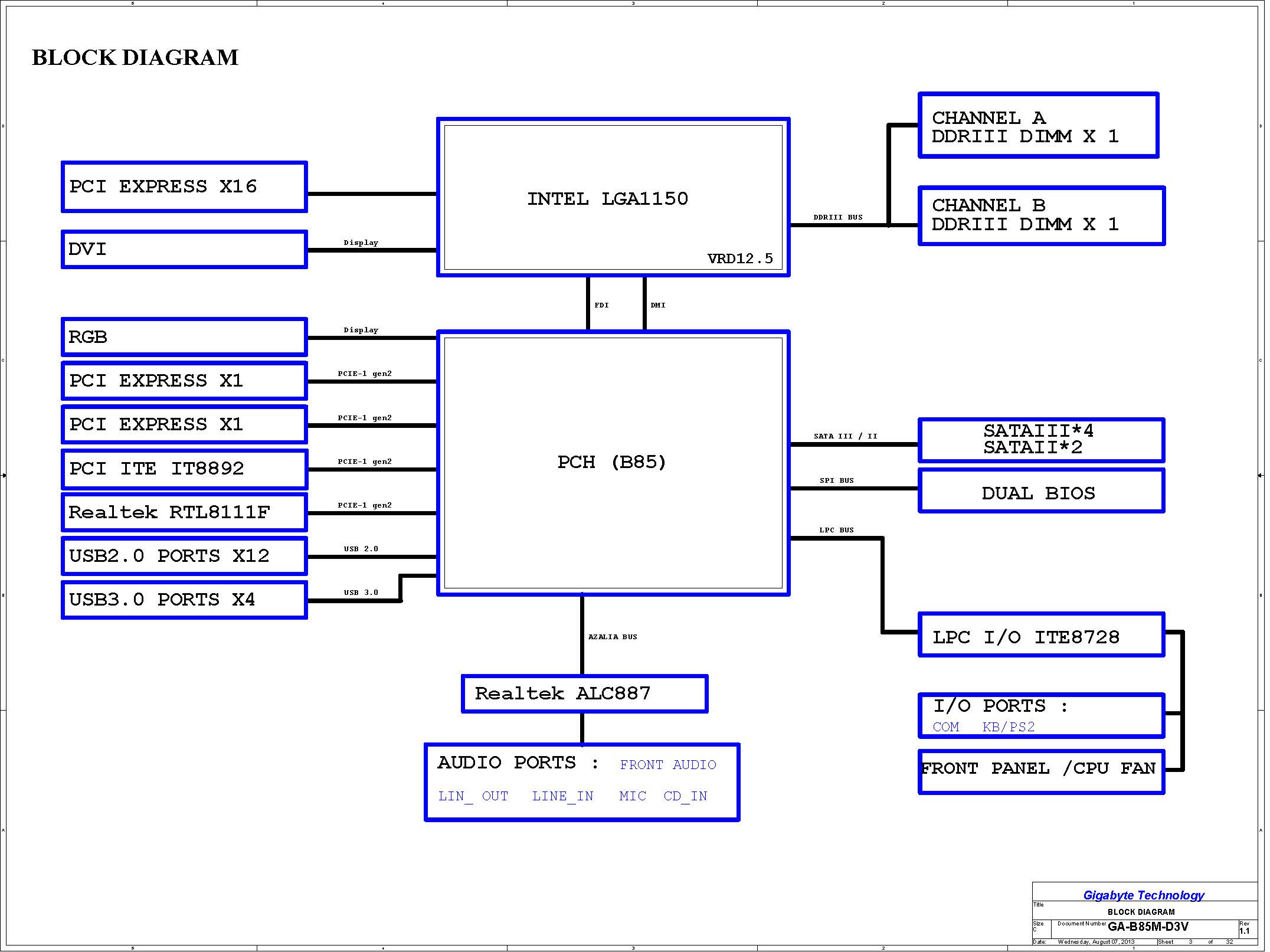Click the Realtek ALC887 audio codec block

584,693
